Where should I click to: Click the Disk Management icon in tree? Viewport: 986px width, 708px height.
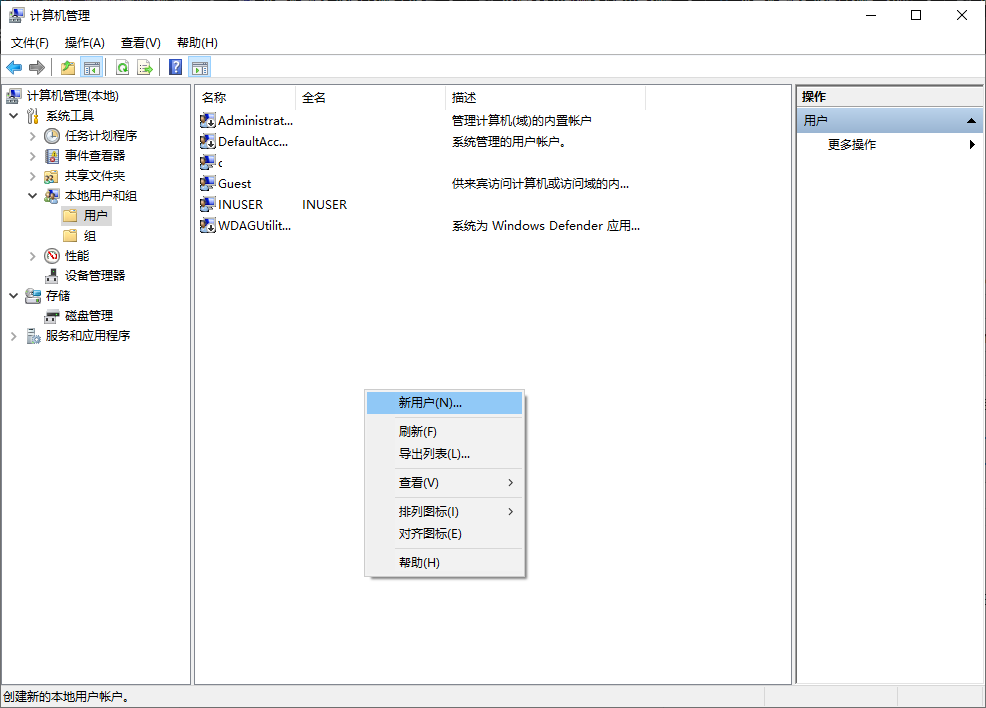pos(52,316)
